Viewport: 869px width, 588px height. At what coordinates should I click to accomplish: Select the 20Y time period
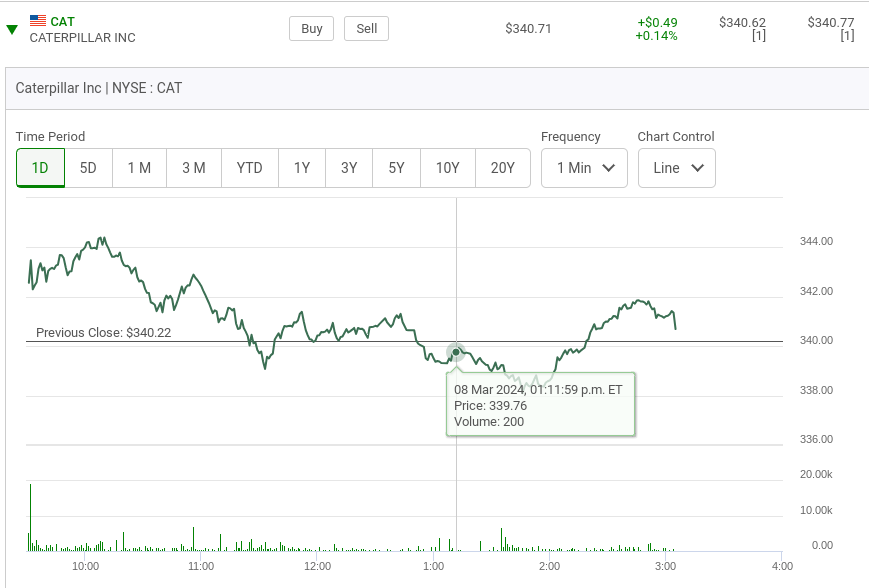[x=503, y=168]
